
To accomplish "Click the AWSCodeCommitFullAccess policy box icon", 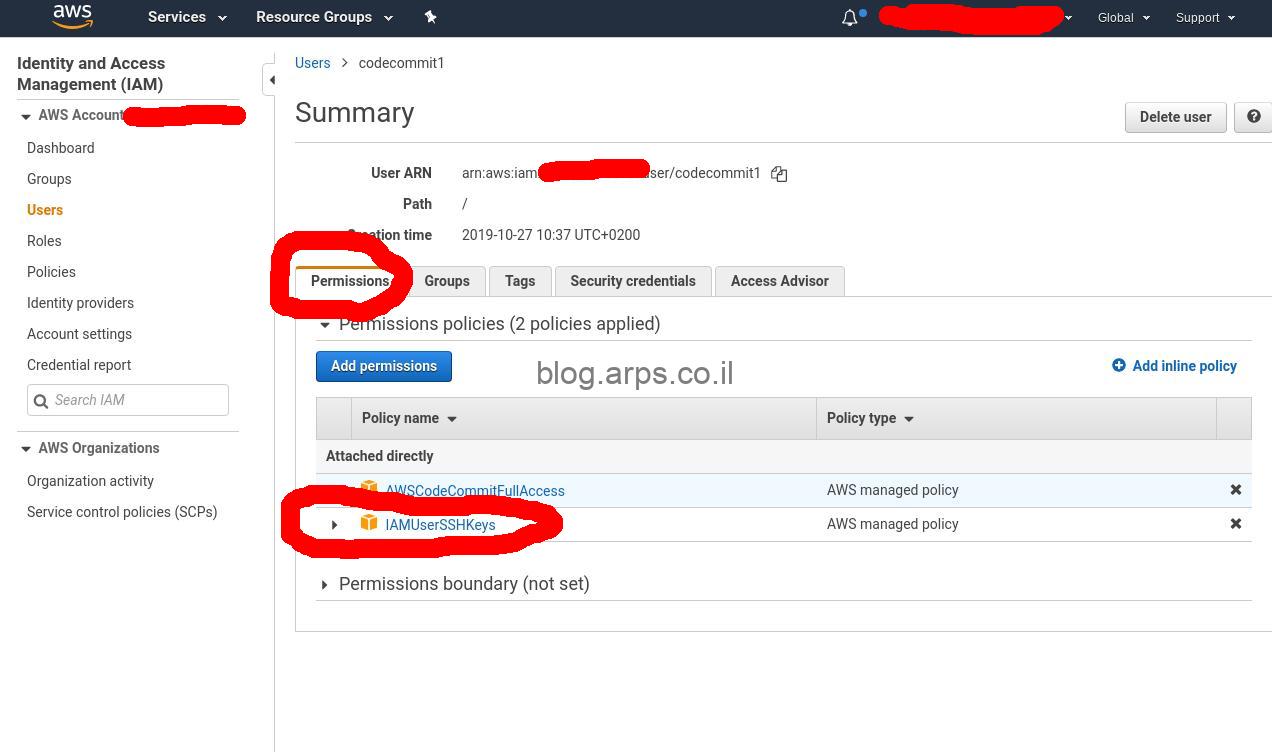I will pos(369,489).
